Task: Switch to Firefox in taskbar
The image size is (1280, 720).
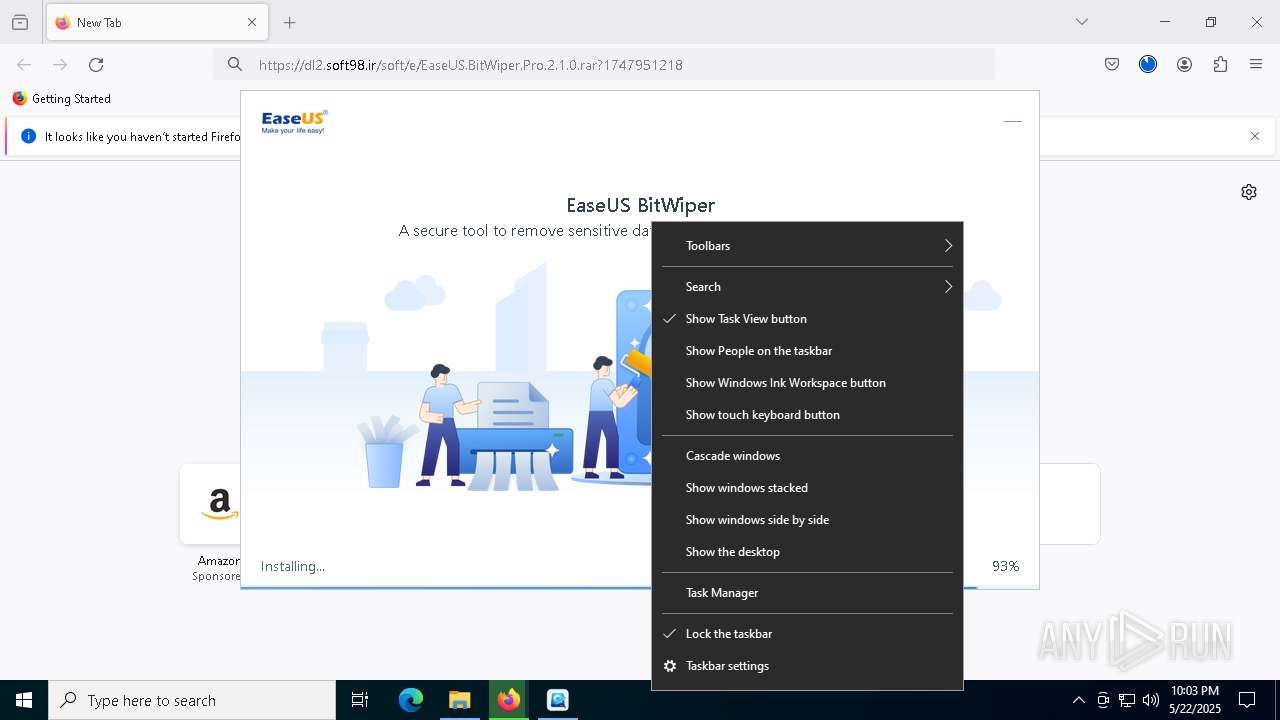Action: click(x=509, y=700)
